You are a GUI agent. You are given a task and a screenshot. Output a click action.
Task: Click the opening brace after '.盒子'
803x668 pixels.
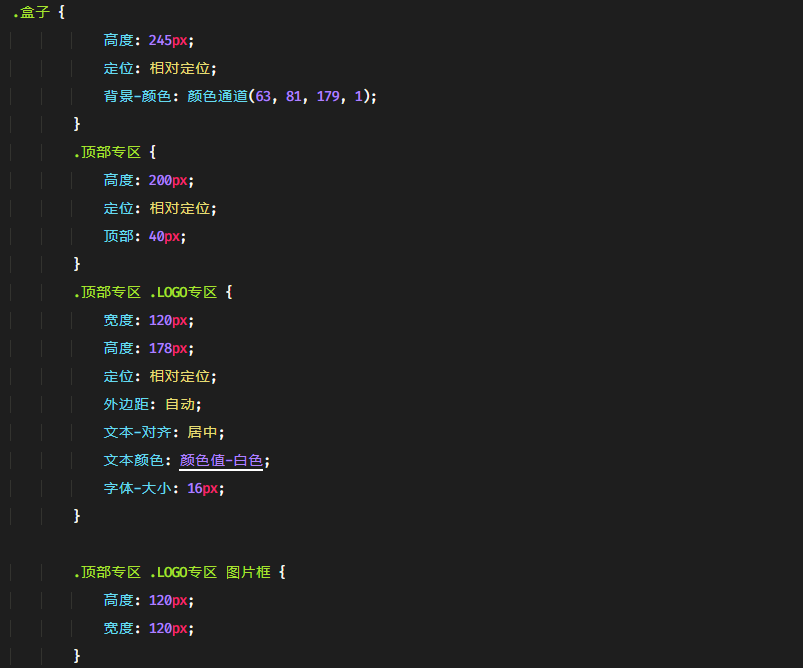pos(61,12)
